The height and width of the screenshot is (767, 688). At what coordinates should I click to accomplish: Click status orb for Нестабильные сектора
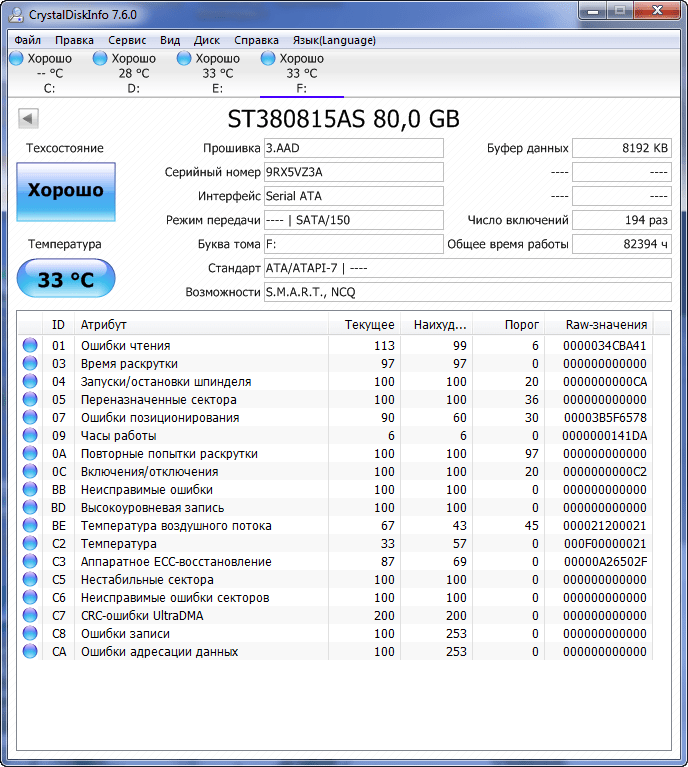(x=30, y=579)
